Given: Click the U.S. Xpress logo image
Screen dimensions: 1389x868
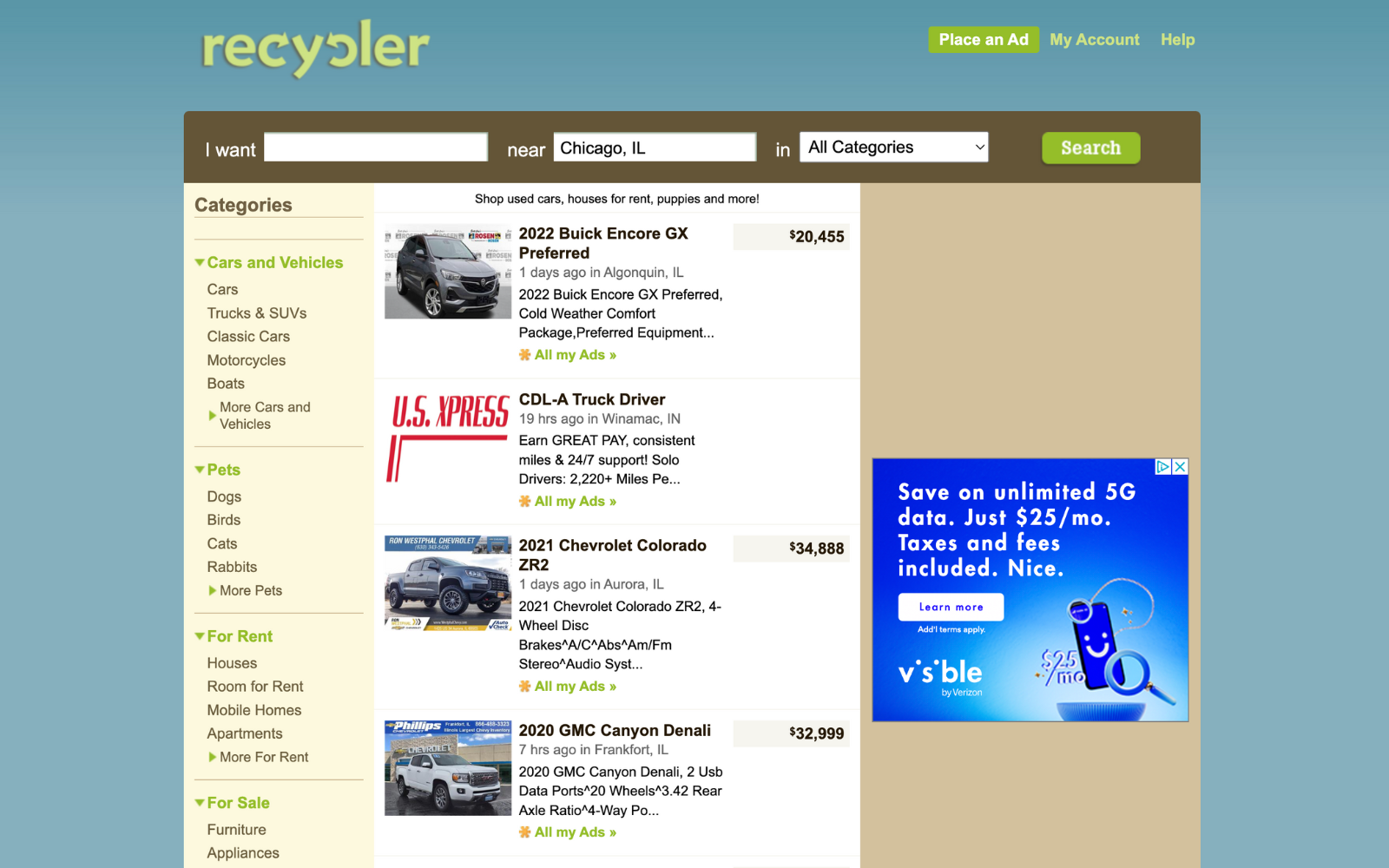Looking at the screenshot, I should [448, 437].
